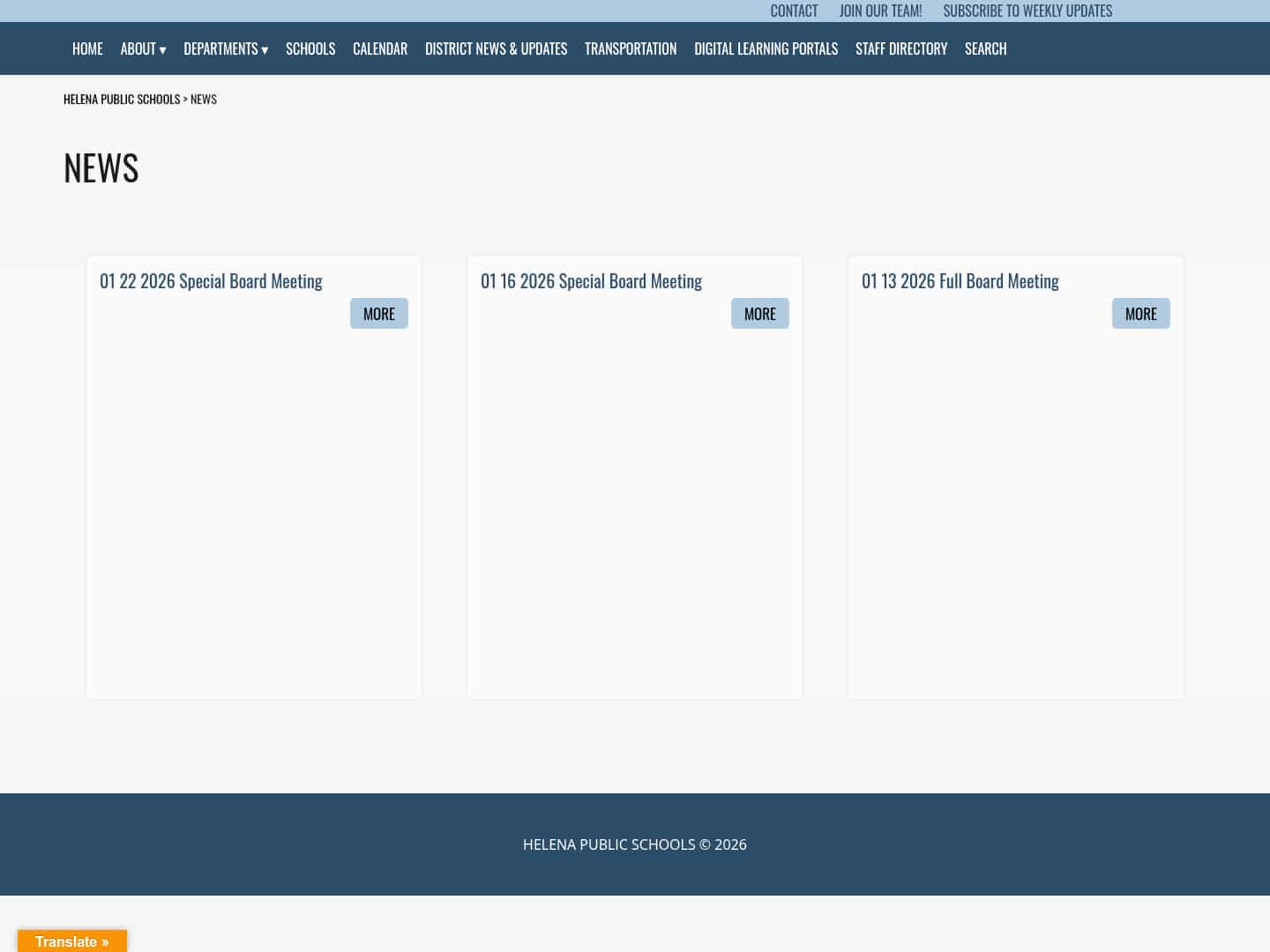Return to HELENA PUBLIC SCHOOLS via breadcrumb
Image resolution: width=1270 pixels, height=952 pixels.
122,98
